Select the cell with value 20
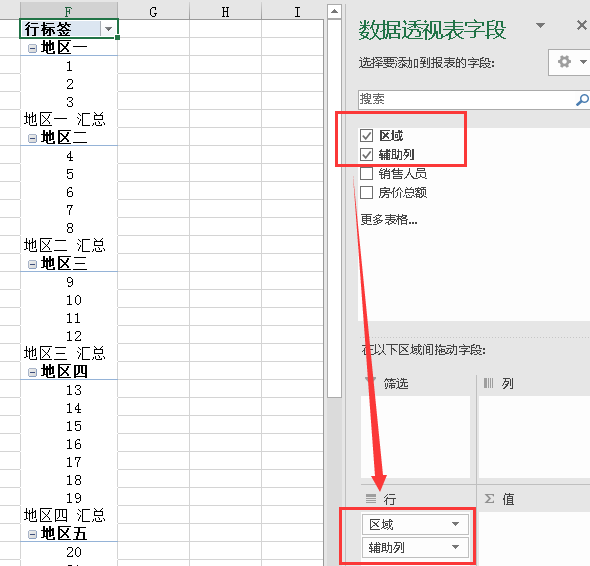590x566 pixels. click(x=69, y=552)
